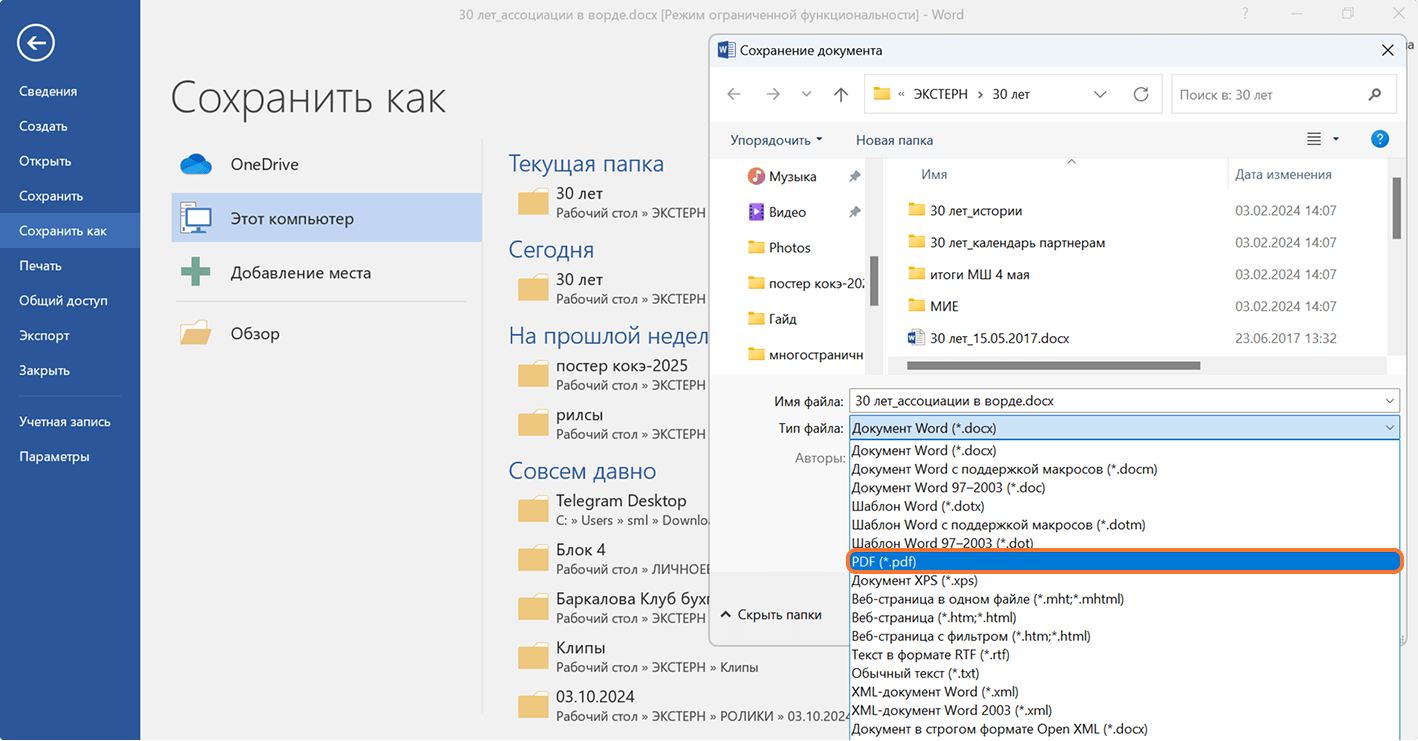
Task: Go back in the save dialog navigation
Action: pos(734,94)
